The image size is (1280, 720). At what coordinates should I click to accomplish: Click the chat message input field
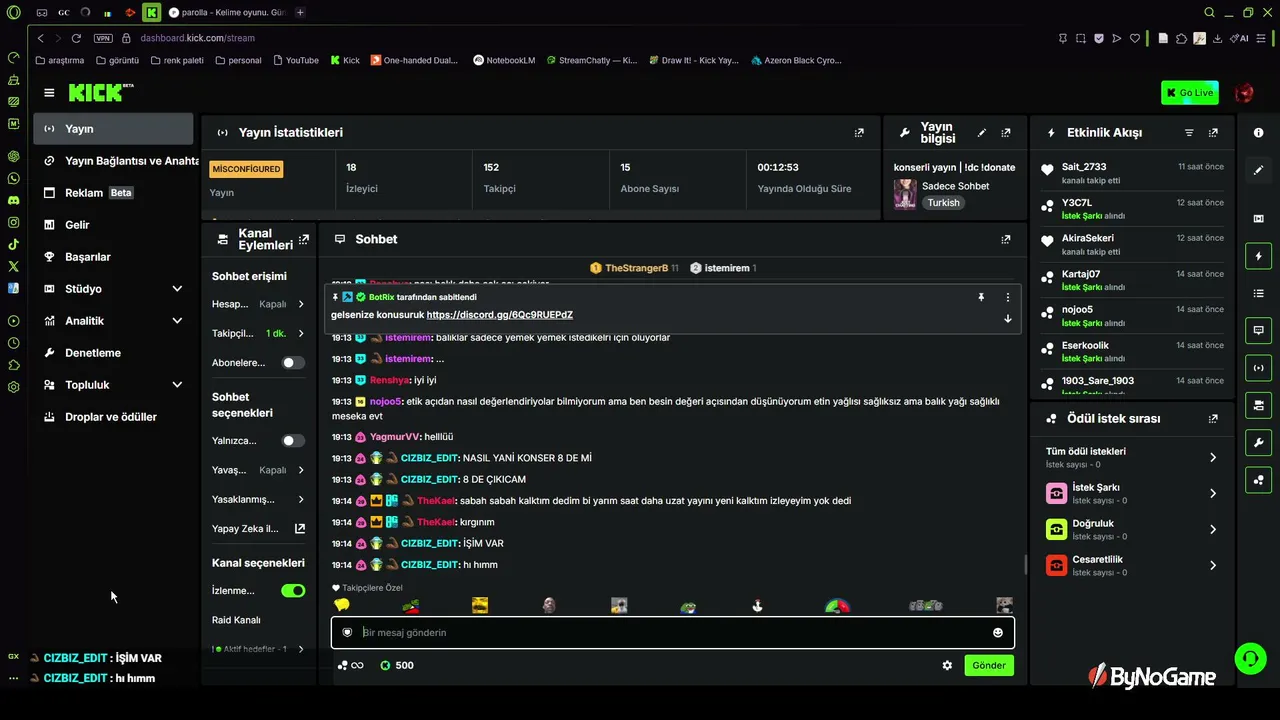click(673, 632)
